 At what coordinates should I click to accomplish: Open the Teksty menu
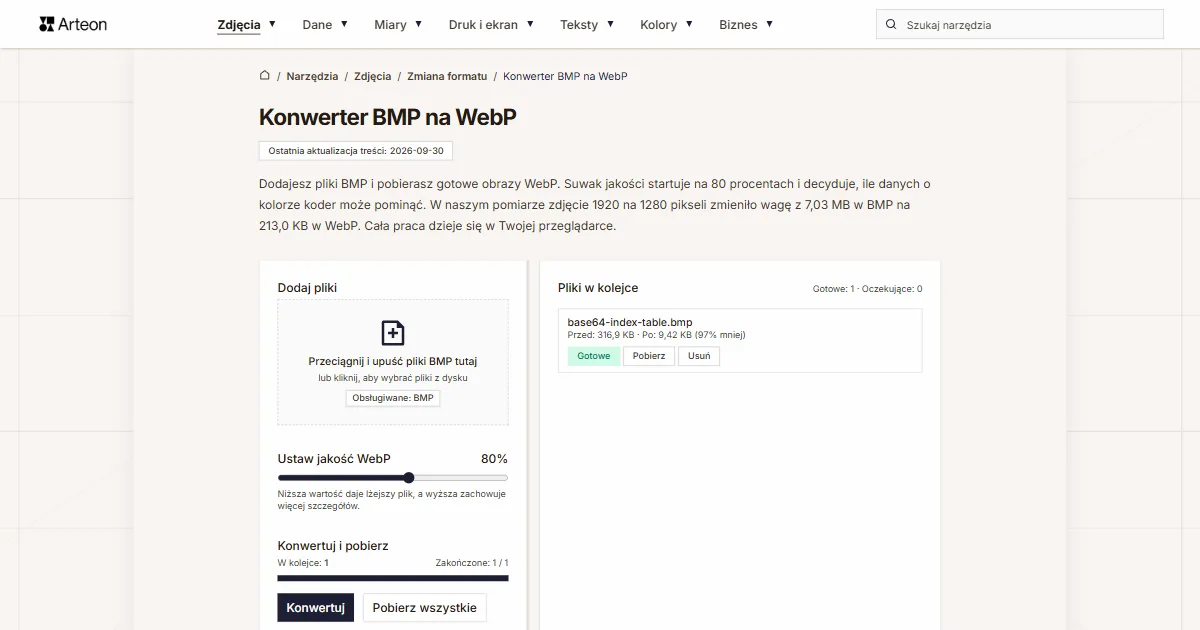click(579, 25)
